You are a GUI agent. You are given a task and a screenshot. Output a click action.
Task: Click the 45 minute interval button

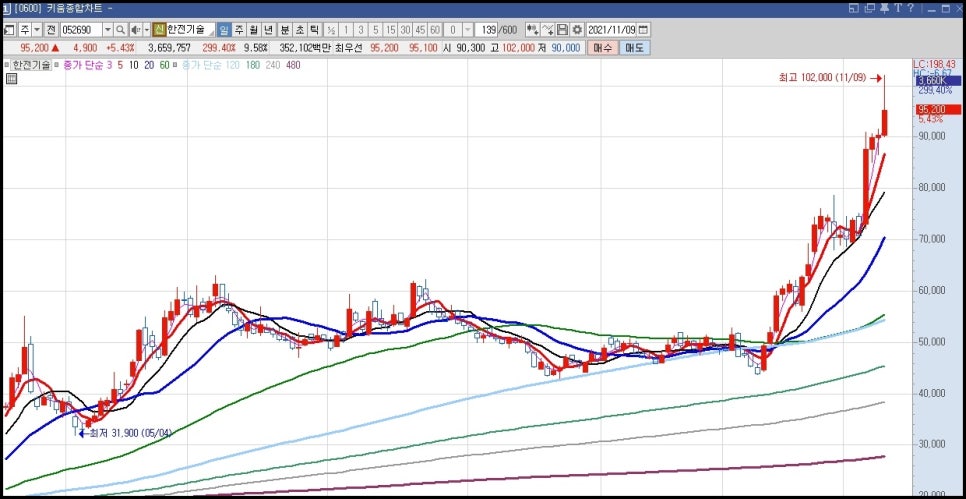pyautogui.click(x=420, y=30)
